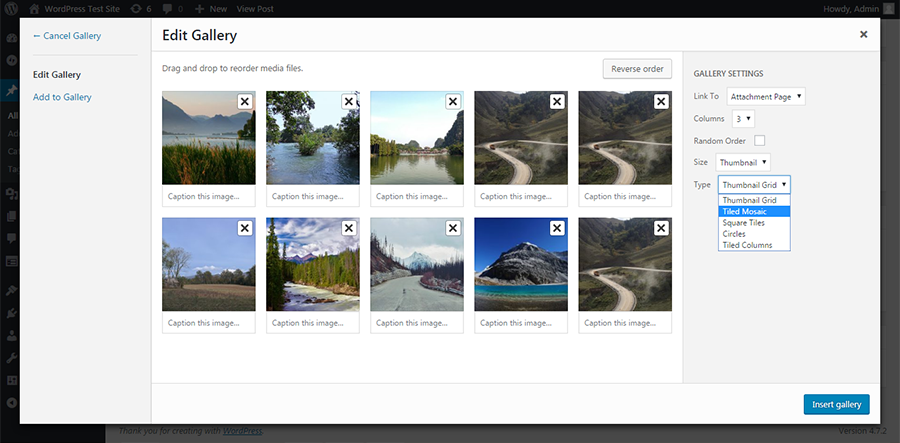Open the Link To dropdown
This screenshot has width=900, height=443.
(766, 97)
